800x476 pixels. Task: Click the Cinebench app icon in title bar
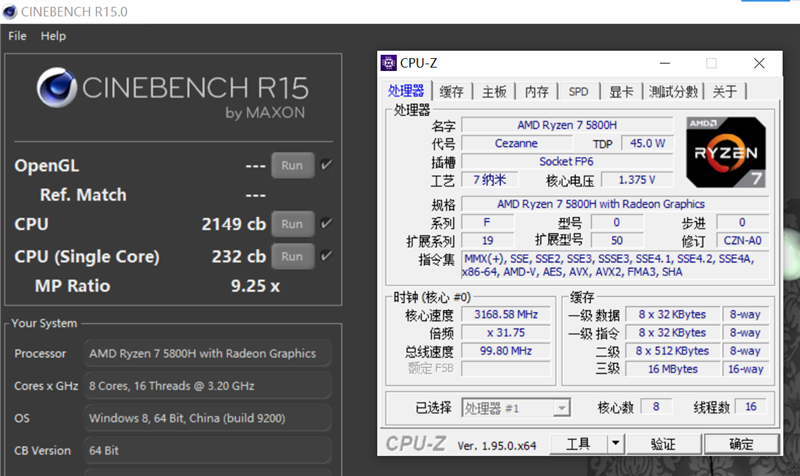(x=10, y=11)
